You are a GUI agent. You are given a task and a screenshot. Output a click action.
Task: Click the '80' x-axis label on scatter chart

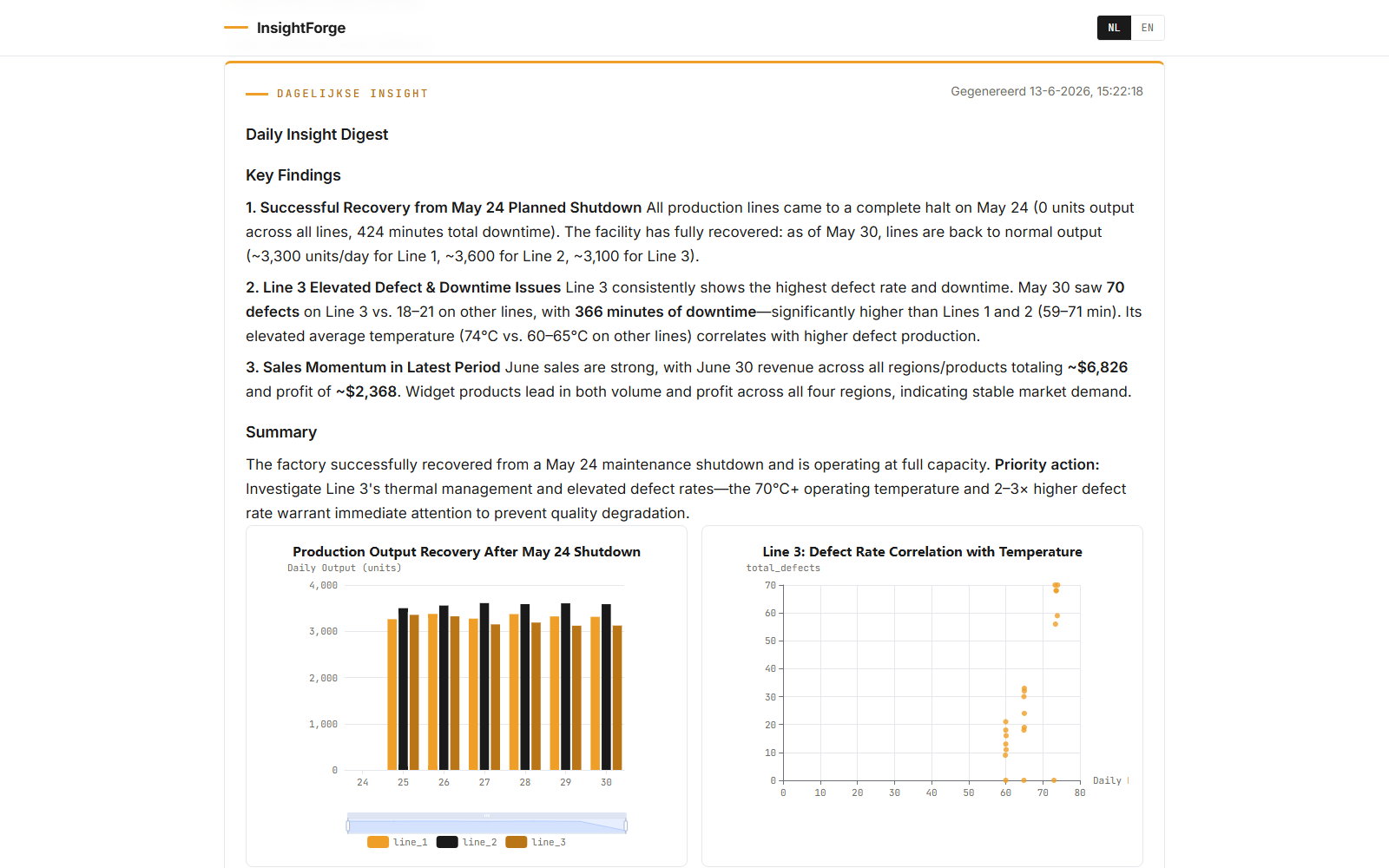(1080, 793)
